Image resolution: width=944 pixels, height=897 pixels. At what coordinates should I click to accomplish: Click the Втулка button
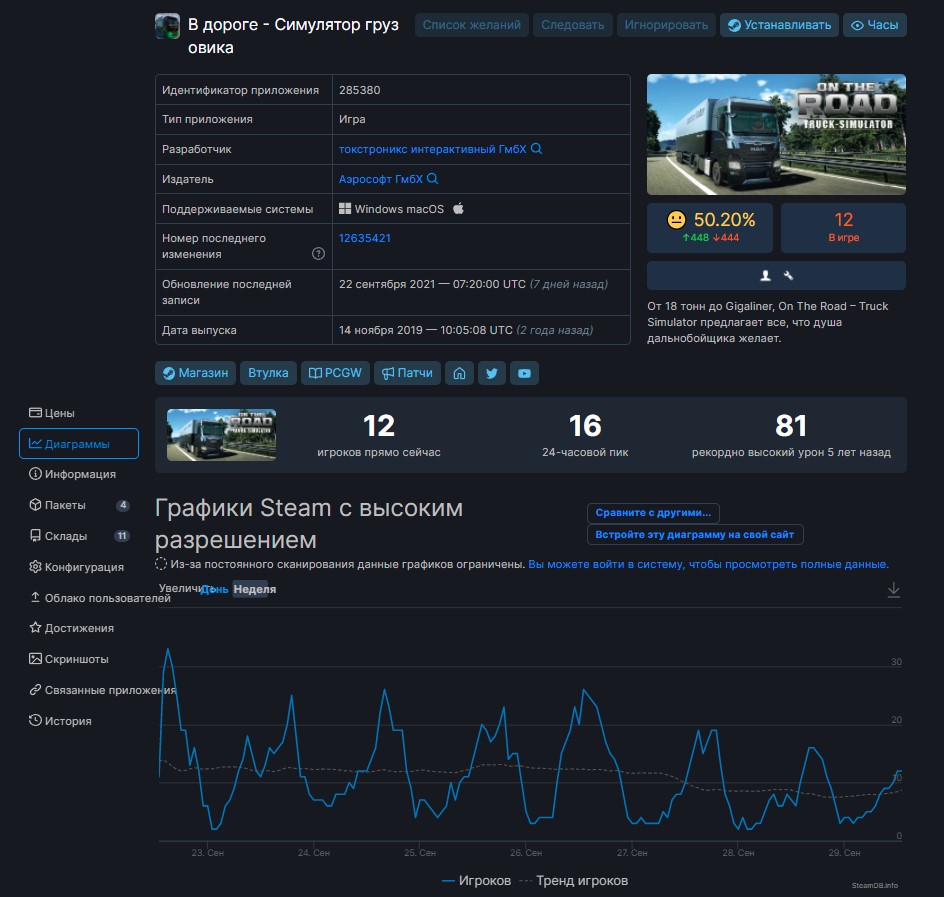(x=268, y=373)
